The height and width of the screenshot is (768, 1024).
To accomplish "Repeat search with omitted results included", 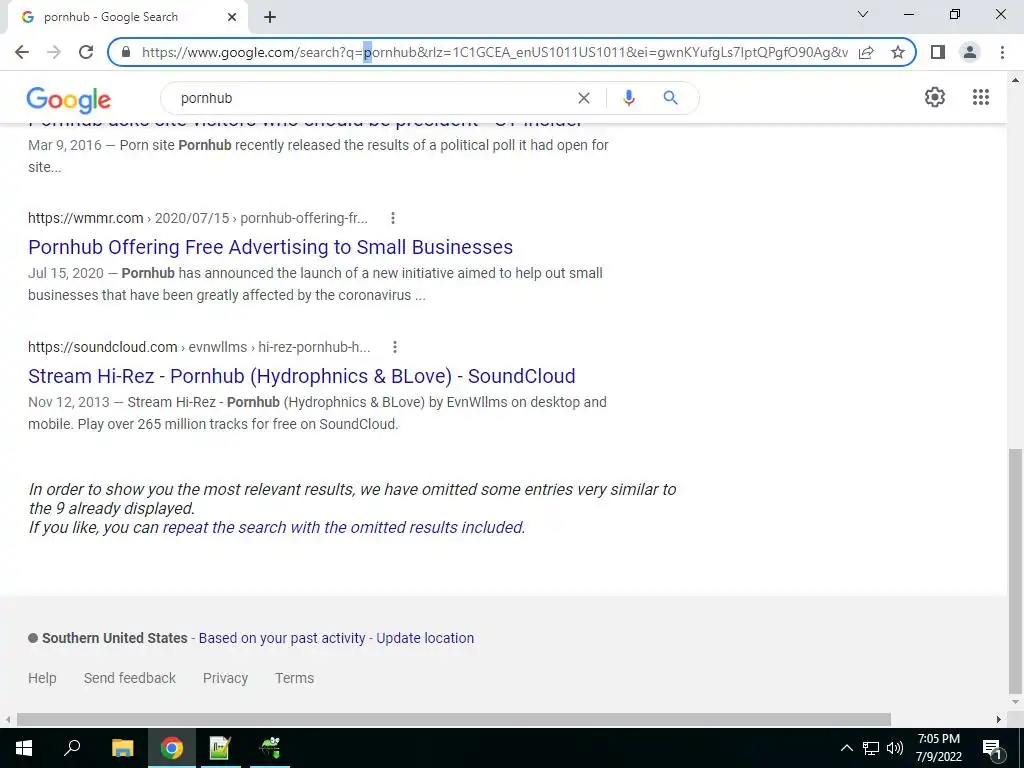I will pyautogui.click(x=344, y=527).
